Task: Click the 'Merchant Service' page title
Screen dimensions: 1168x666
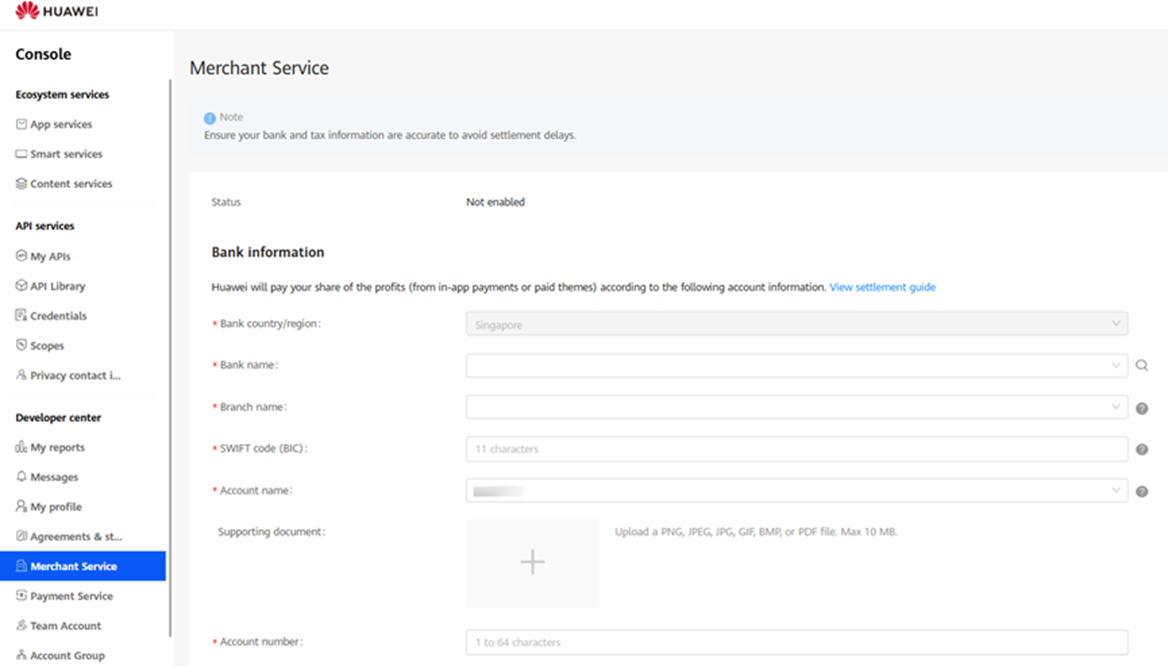Action: coord(259,68)
